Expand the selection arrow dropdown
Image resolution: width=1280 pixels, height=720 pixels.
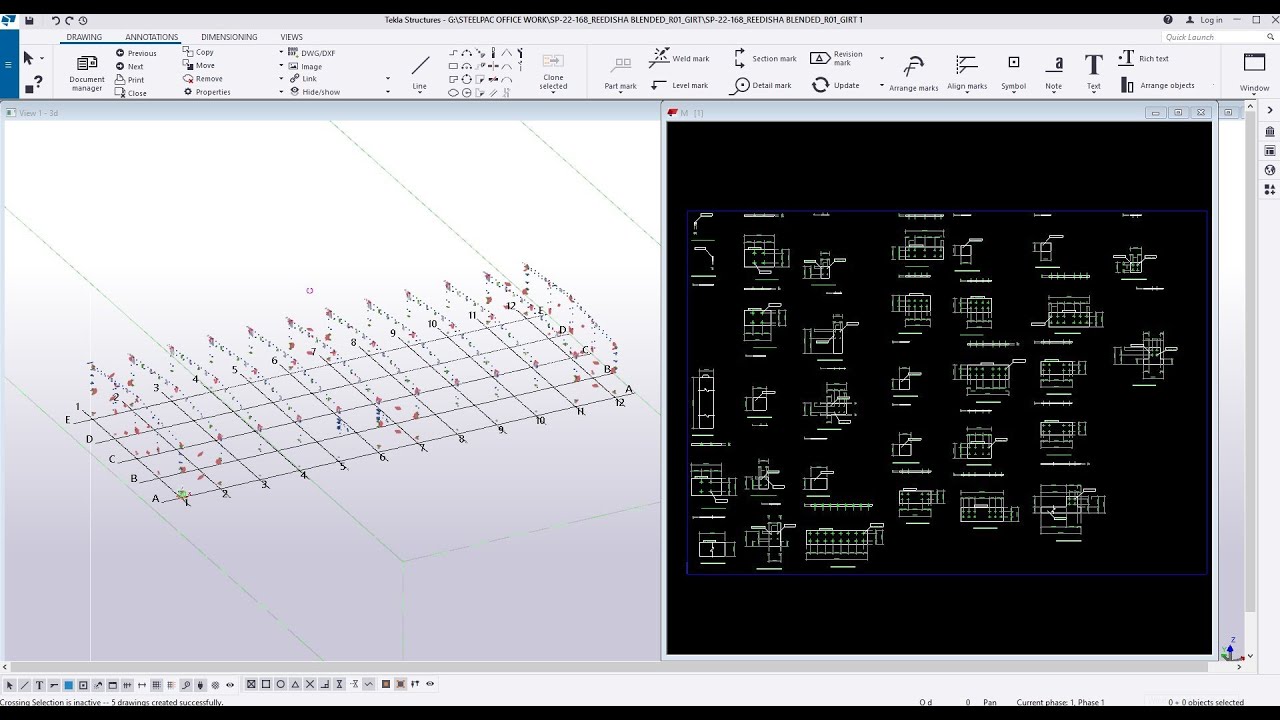point(41,59)
